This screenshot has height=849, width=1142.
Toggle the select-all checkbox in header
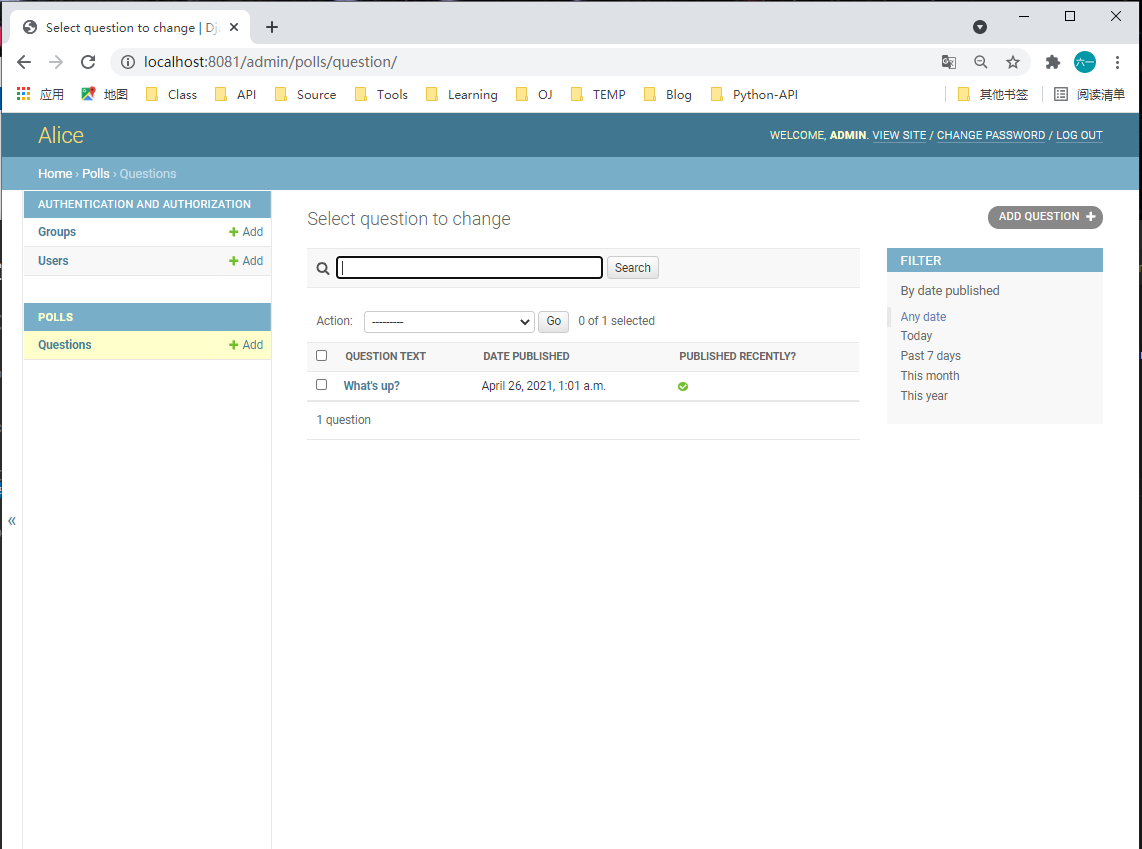(321, 355)
